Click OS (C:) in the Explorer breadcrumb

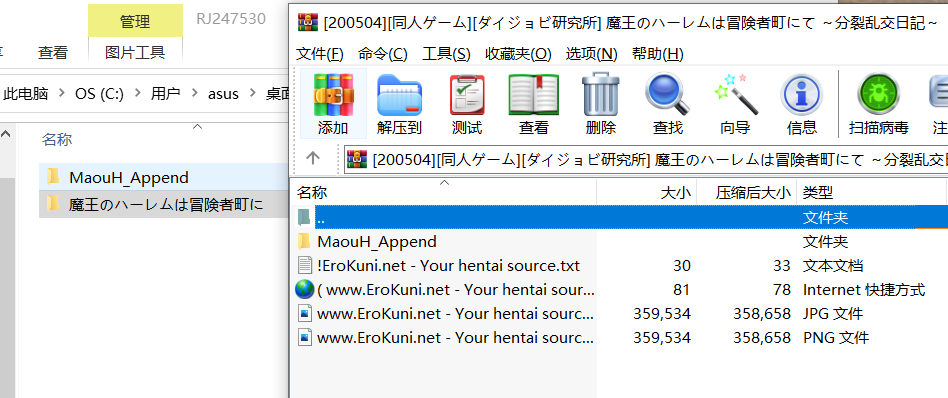[99, 94]
